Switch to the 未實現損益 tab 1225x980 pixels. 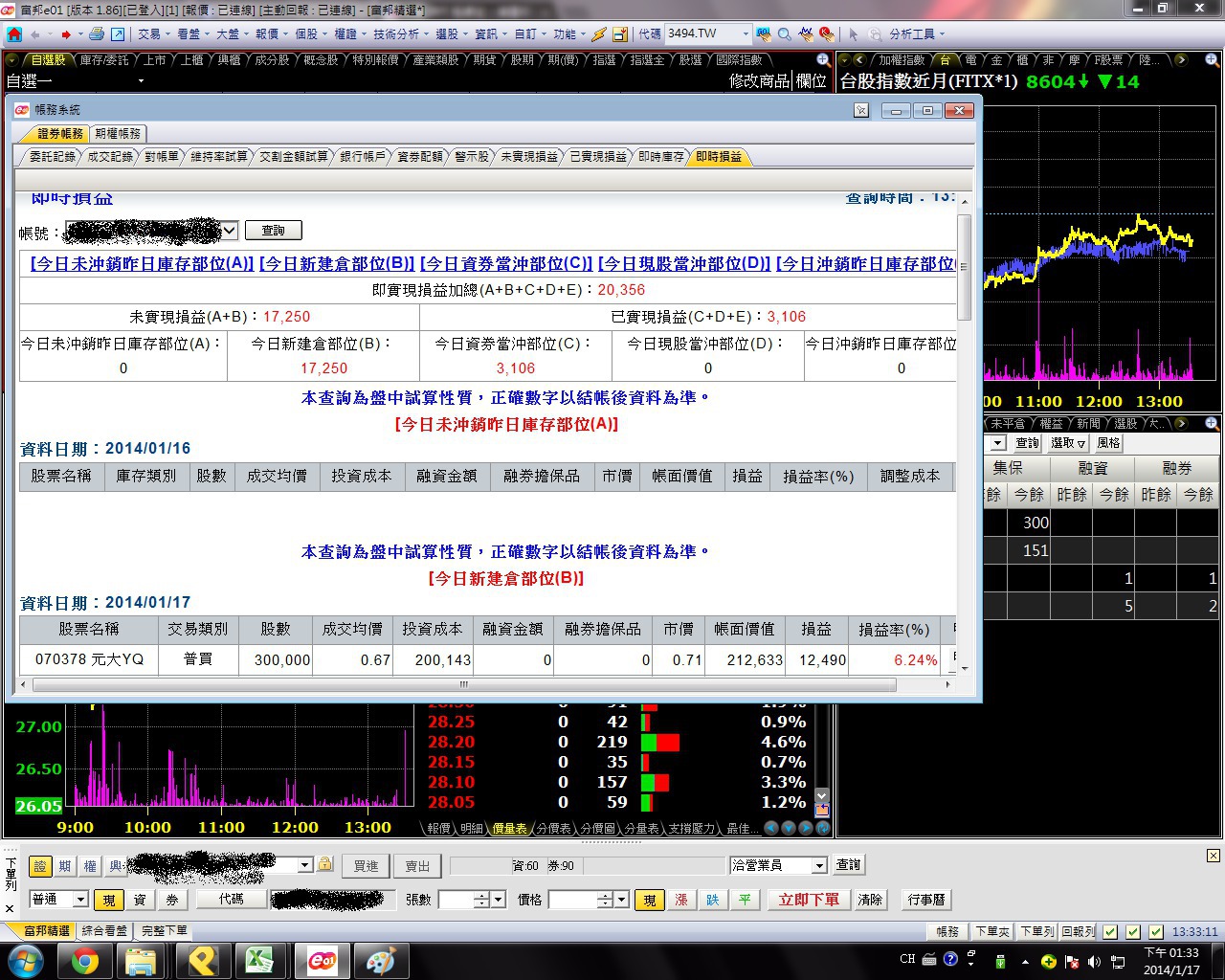[x=529, y=156]
